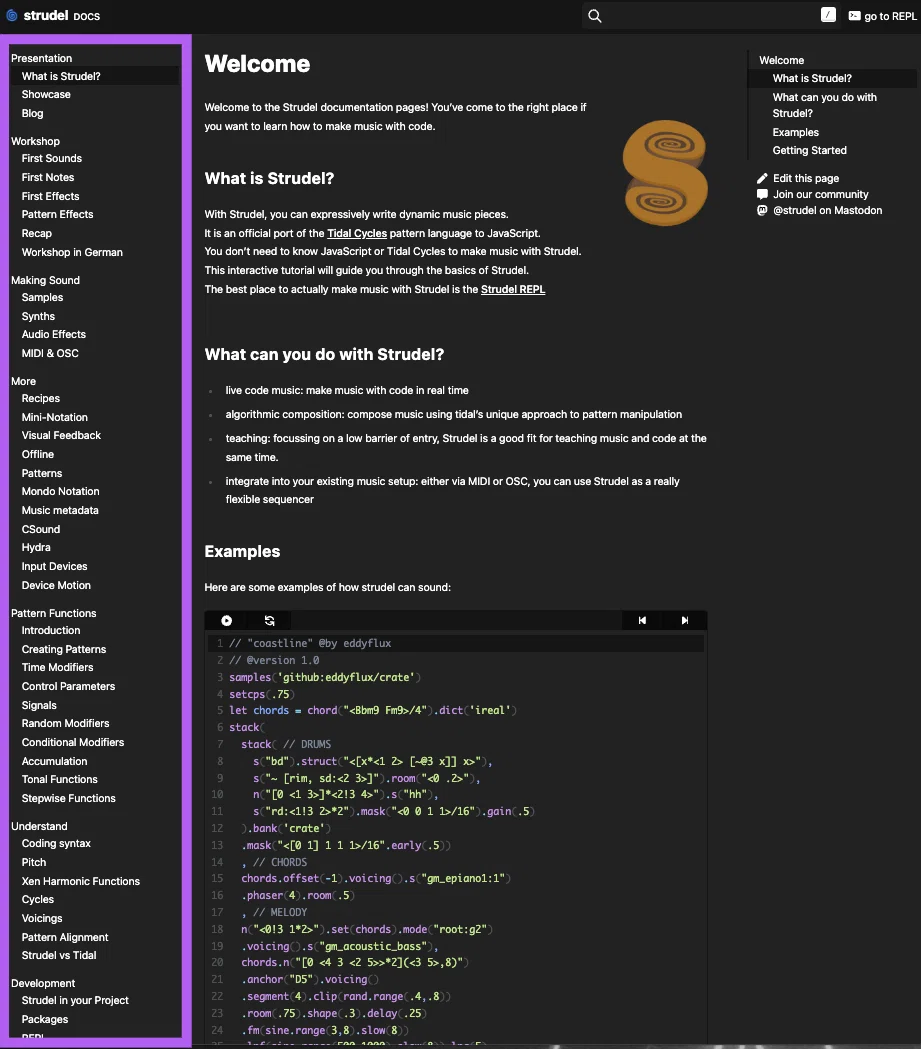Play the coastline example code
Image resolution: width=921 pixels, height=1049 pixels.
point(227,621)
